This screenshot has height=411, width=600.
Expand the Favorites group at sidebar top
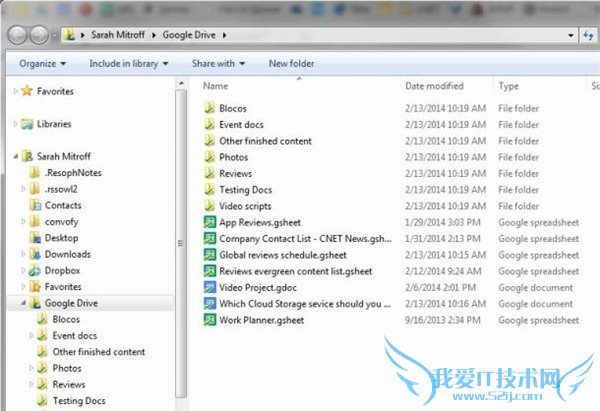15,91
